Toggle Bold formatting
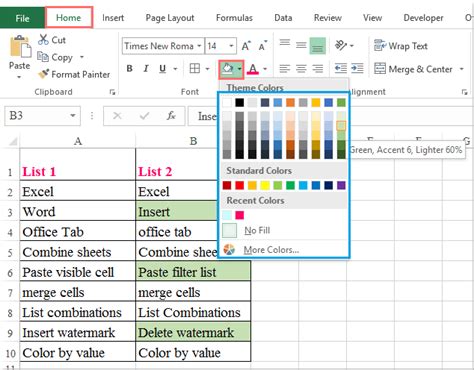This screenshot has width=474, height=370. [x=130, y=69]
